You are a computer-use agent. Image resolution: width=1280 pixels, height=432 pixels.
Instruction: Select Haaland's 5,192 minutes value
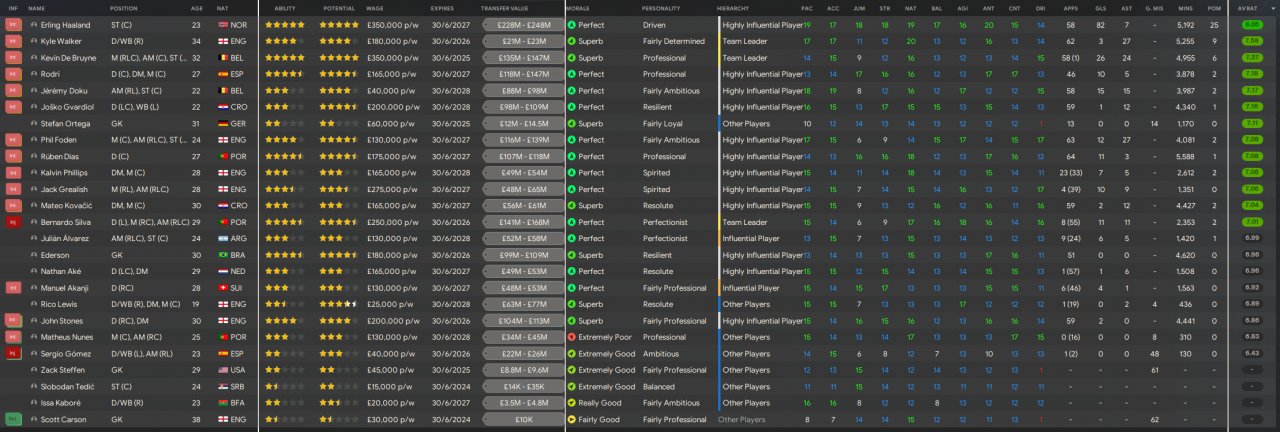[1185, 25]
